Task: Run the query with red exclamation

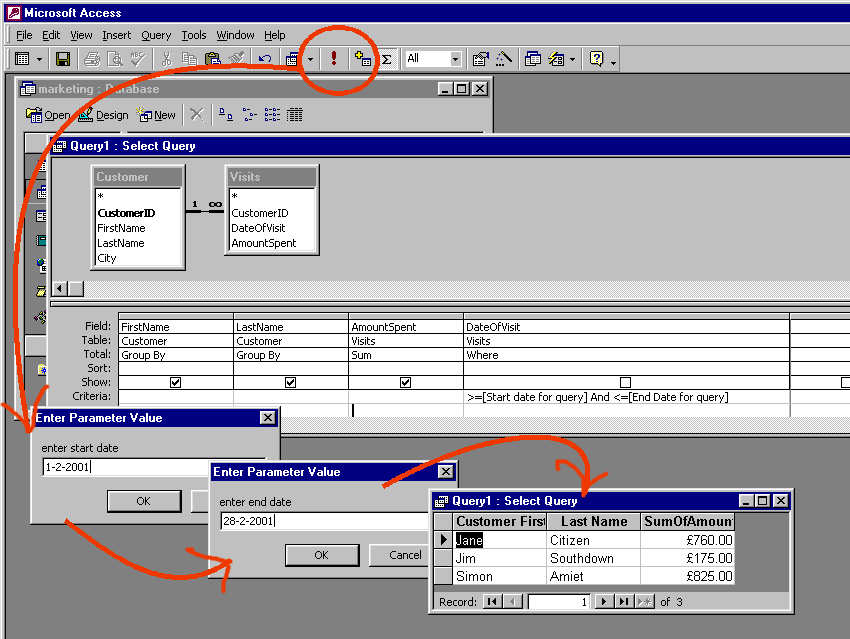Action: pyautogui.click(x=334, y=59)
